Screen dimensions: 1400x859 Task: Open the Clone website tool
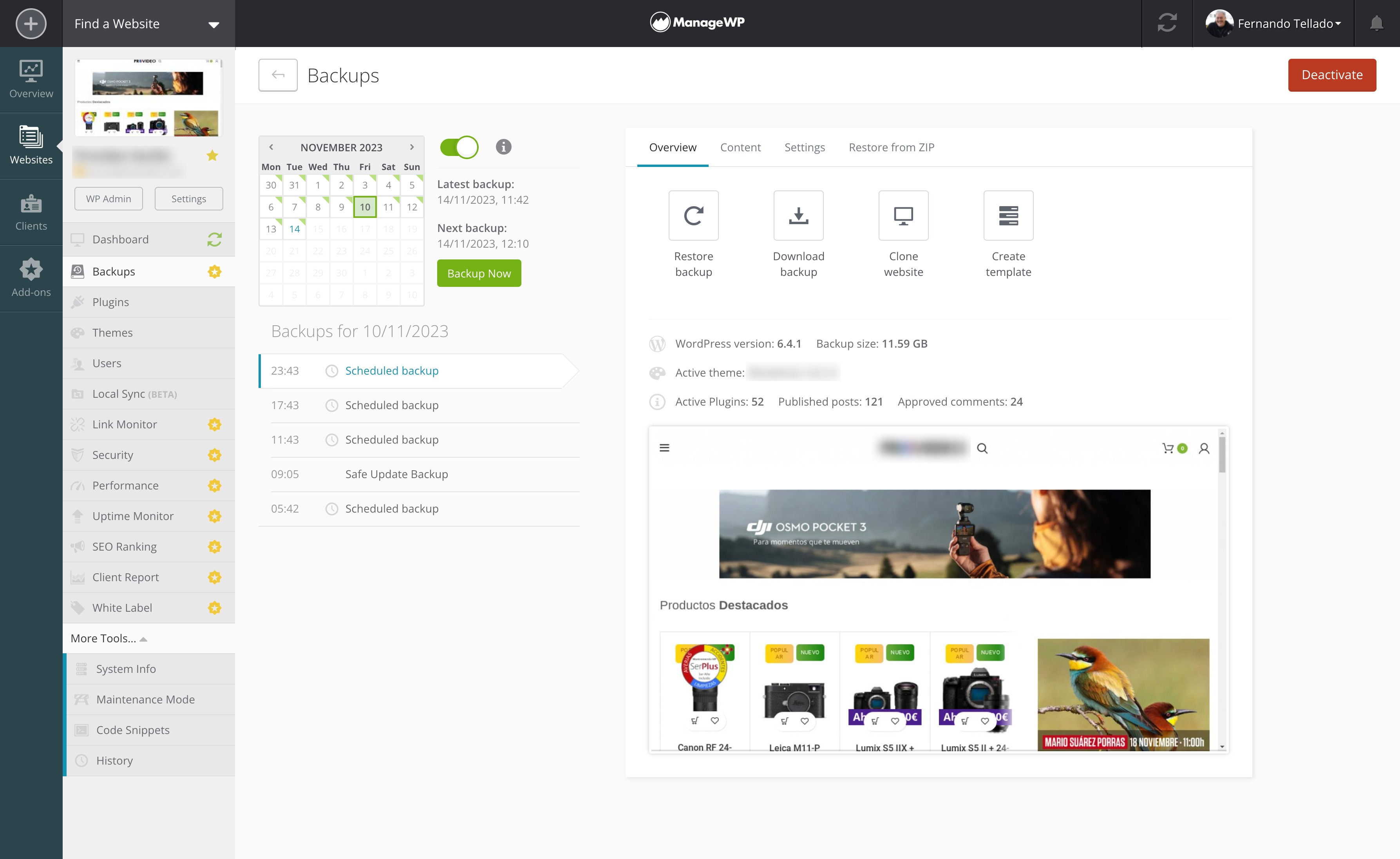point(903,216)
